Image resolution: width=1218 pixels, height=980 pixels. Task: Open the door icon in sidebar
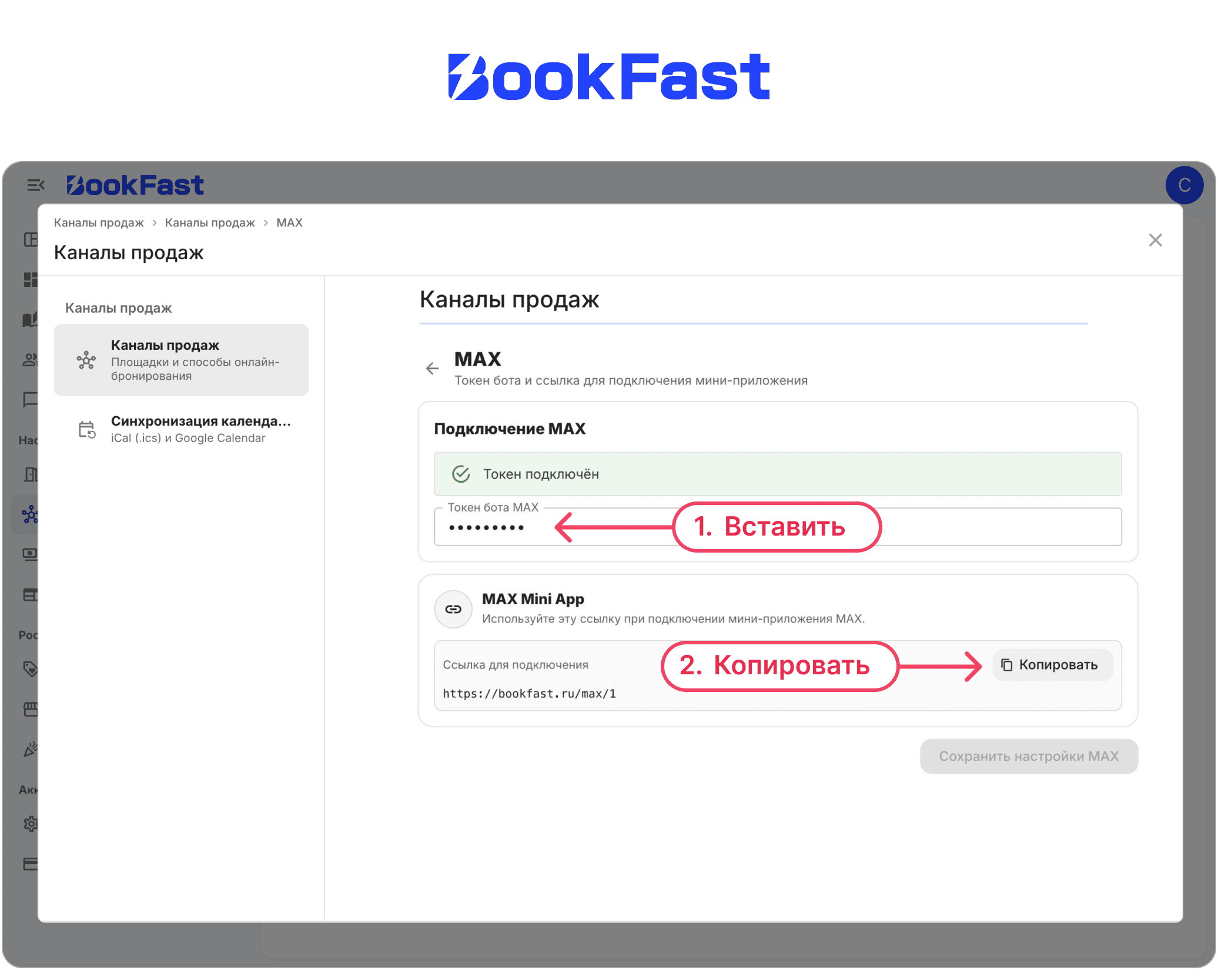[30, 474]
